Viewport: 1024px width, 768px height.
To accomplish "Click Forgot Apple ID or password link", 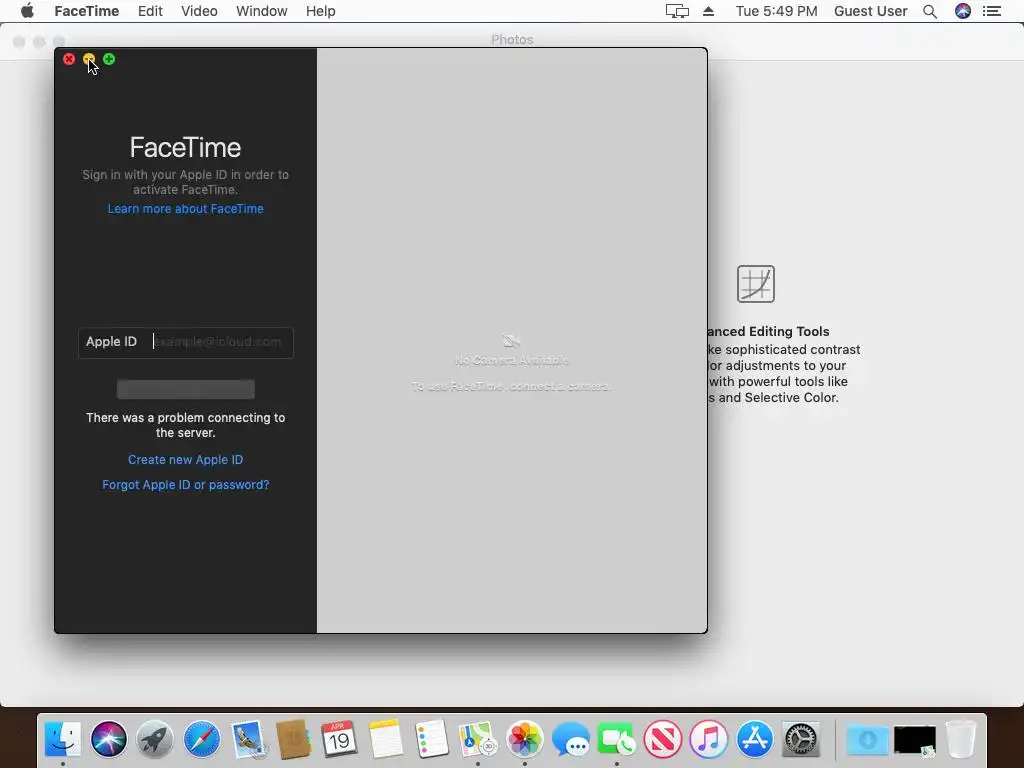I will coord(185,485).
